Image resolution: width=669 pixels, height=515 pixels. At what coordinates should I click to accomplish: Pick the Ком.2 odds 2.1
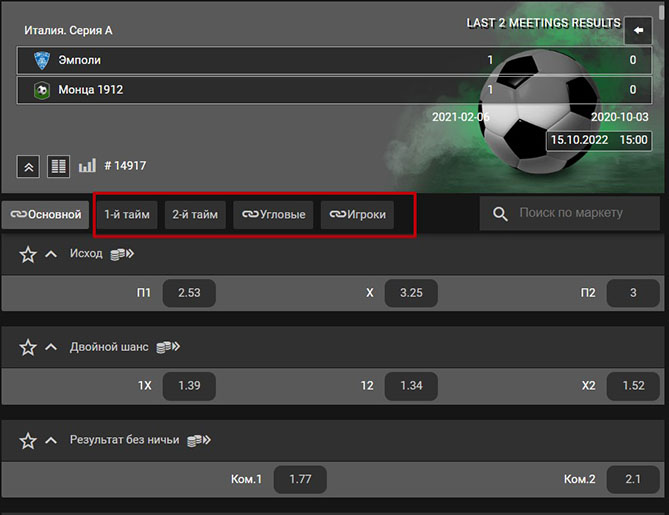(633, 480)
